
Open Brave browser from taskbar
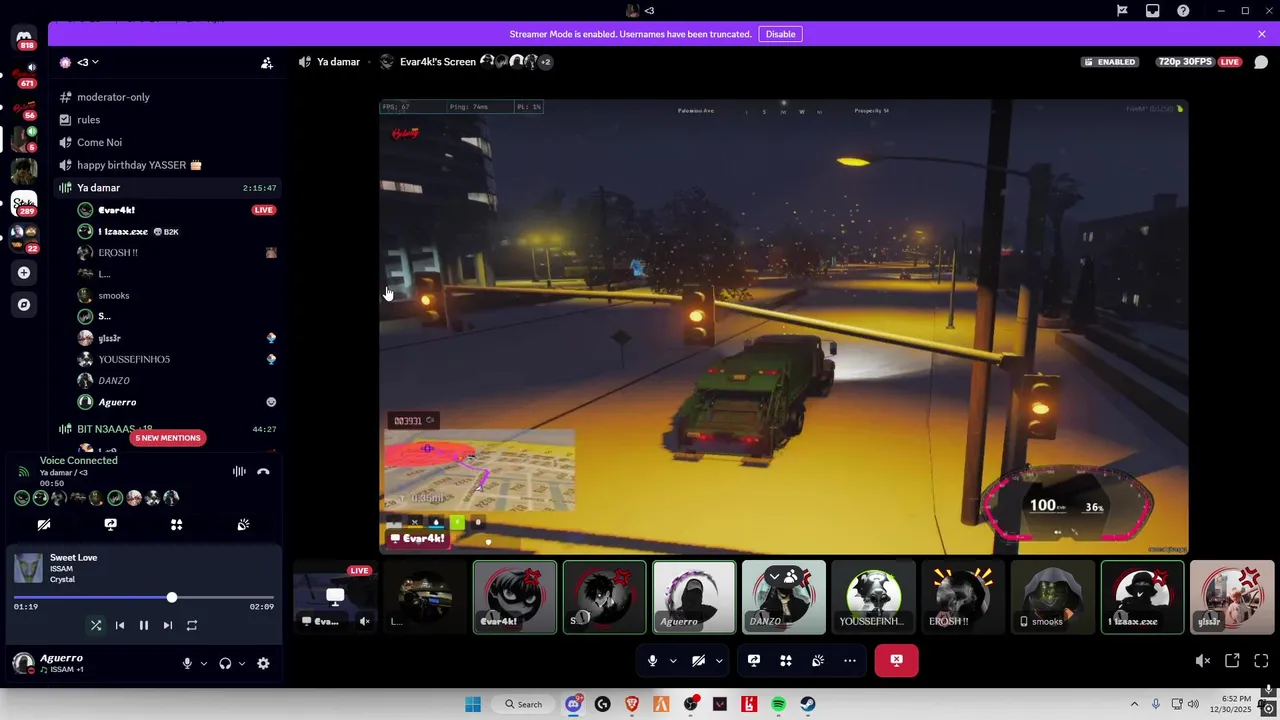tap(631, 704)
